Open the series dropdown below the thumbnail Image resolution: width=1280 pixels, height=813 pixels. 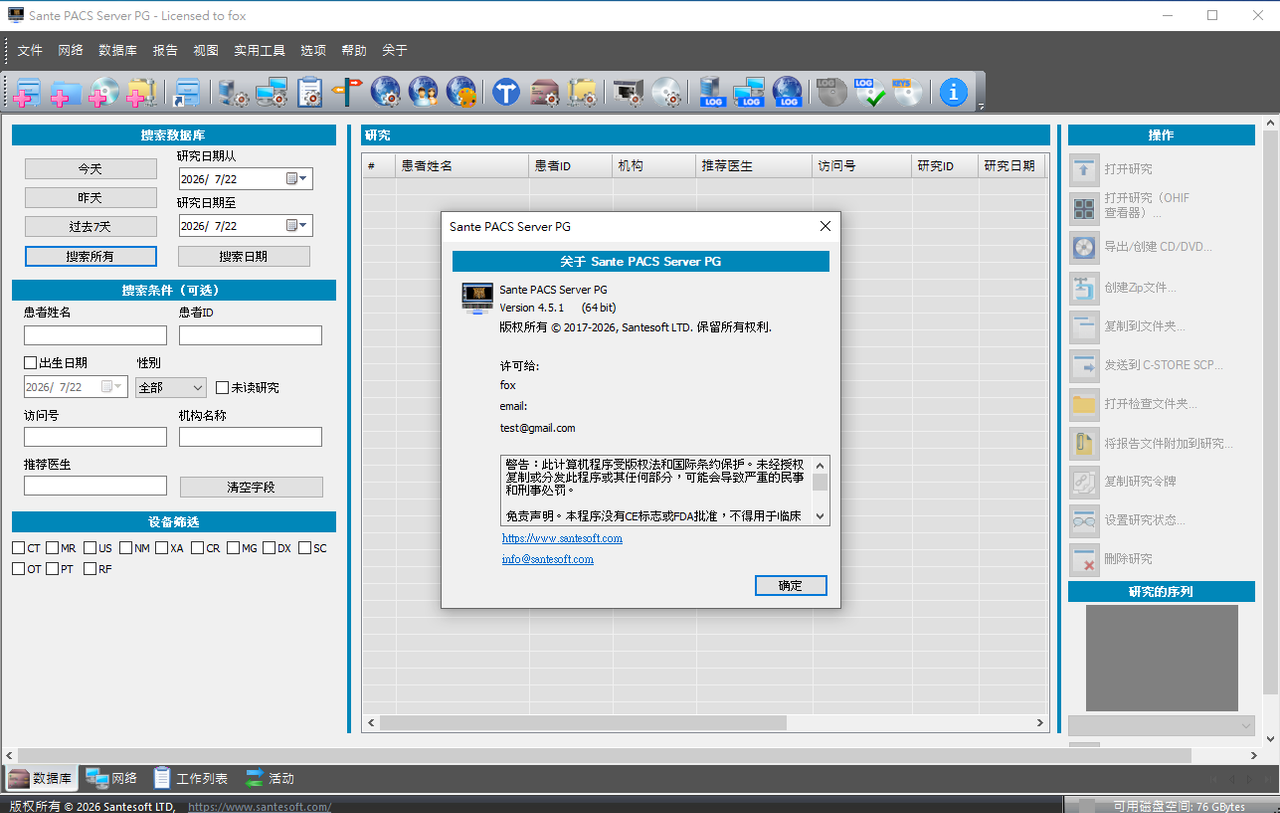(x=1161, y=726)
